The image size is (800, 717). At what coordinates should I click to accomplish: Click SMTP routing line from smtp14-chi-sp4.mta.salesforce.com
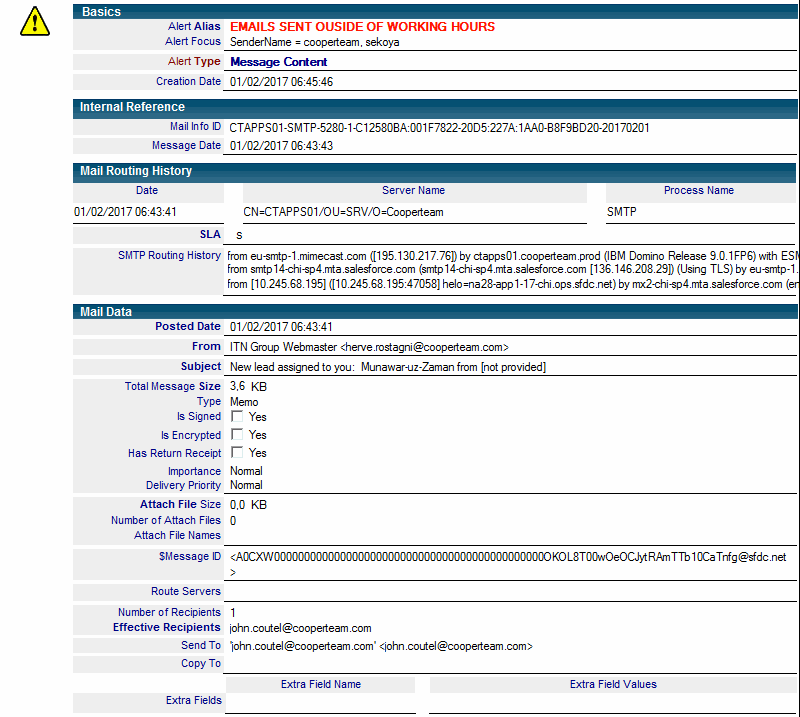(x=512, y=269)
